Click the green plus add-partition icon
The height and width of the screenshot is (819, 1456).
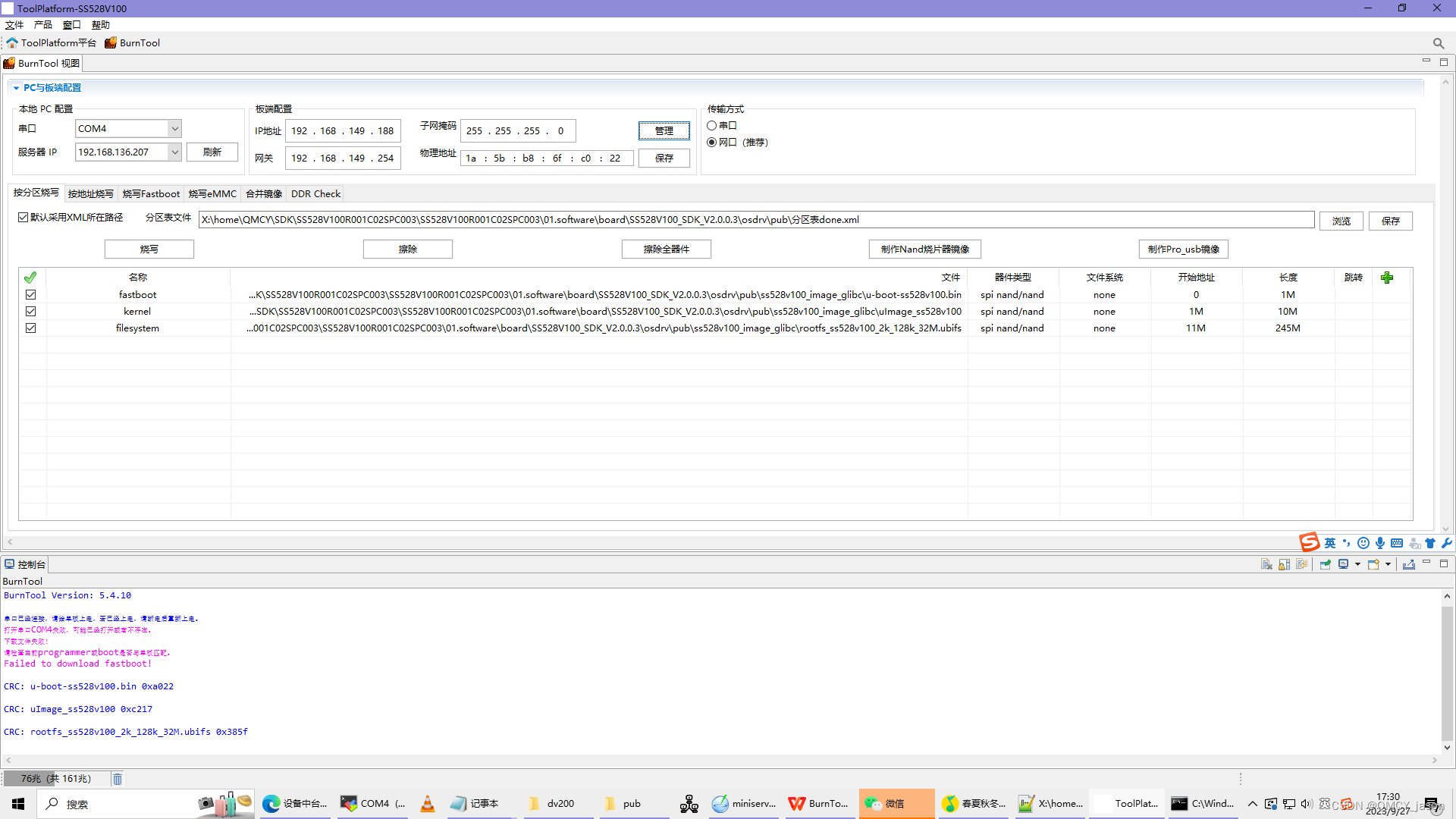point(1387,278)
